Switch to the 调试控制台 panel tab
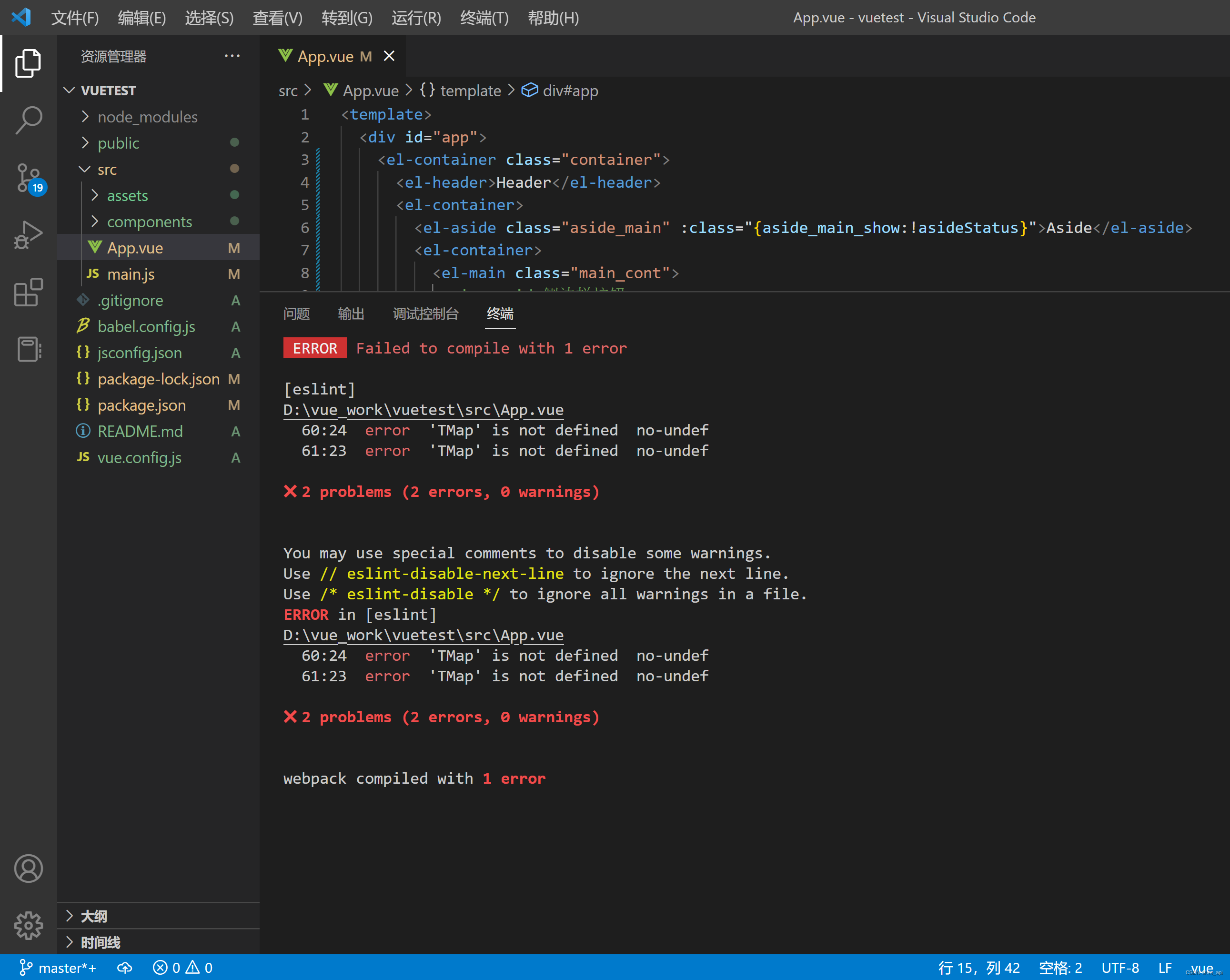The width and height of the screenshot is (1230, 980). tap(425, 314)
